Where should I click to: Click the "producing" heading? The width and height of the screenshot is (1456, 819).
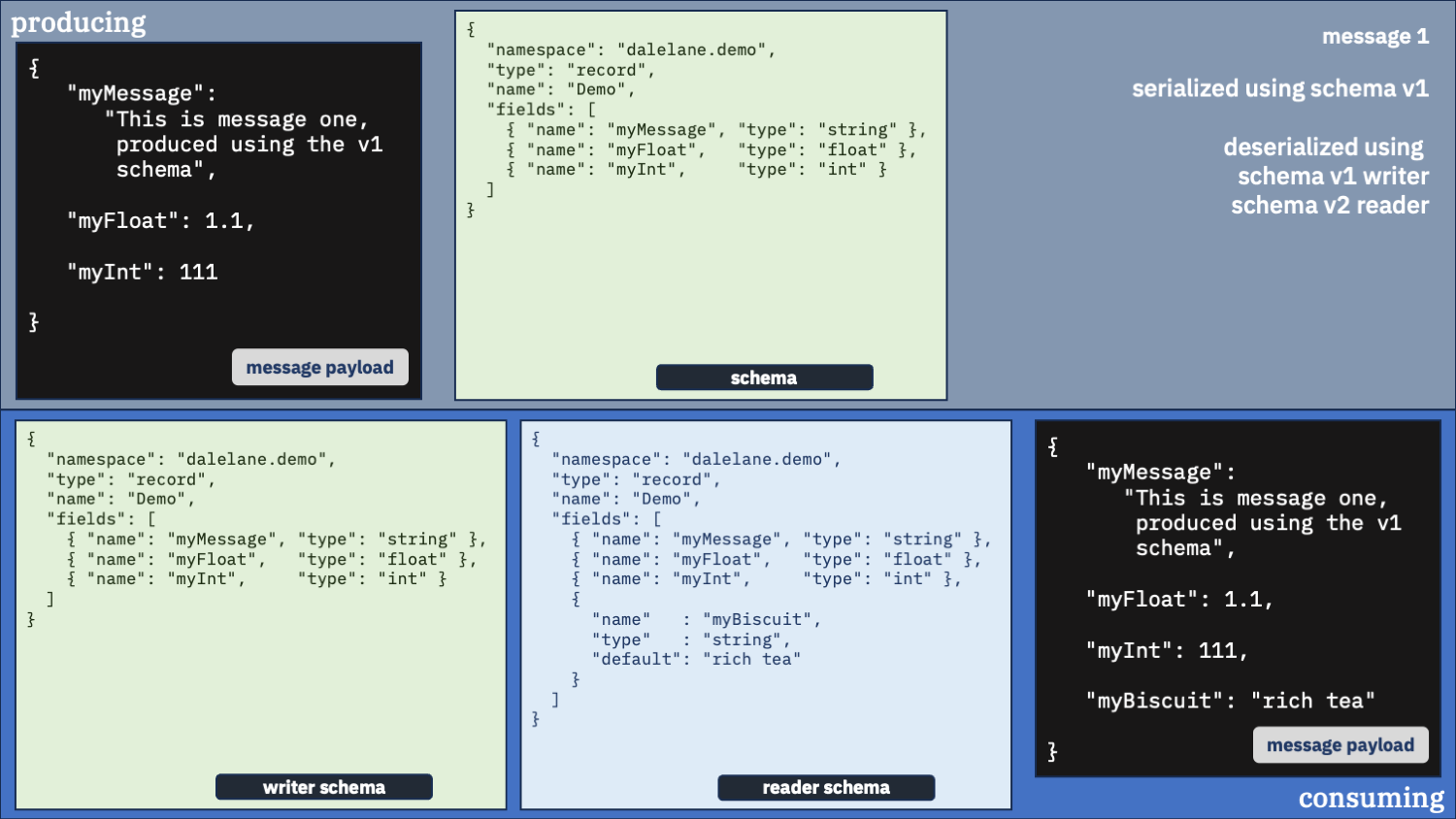79,22
